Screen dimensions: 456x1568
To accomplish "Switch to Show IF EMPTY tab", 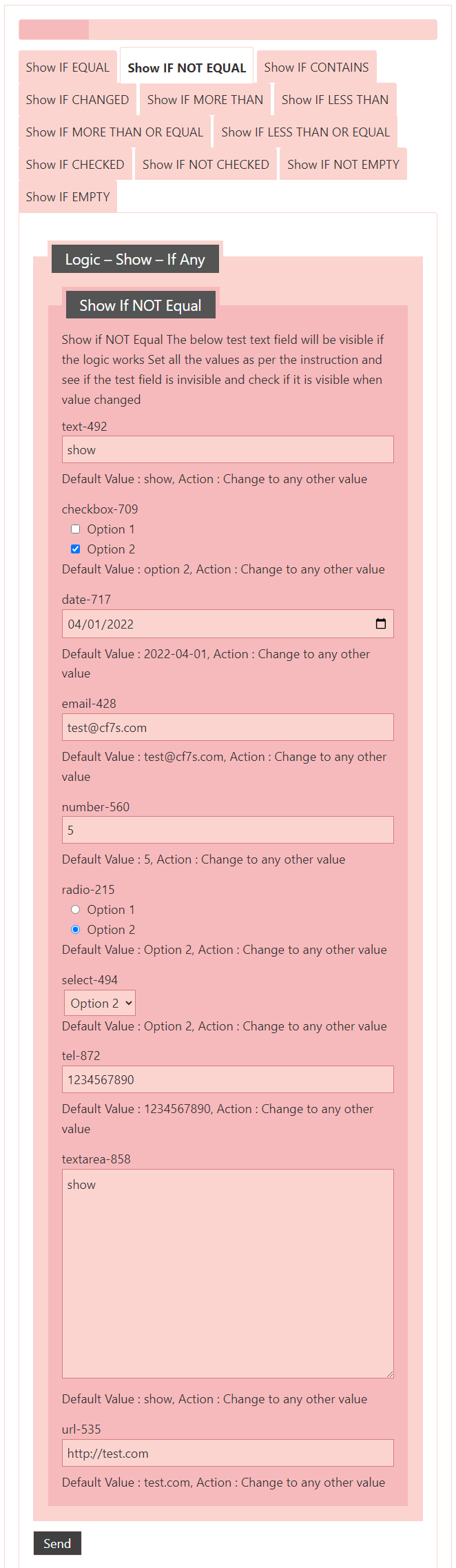I will [x=68, y=197].
